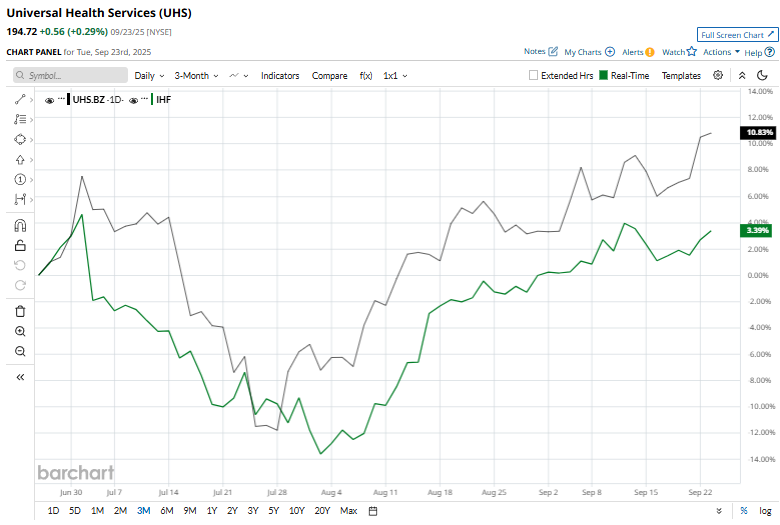Viewport: 780px width, 525px height.
Task: Select the Max range tab
Action: coord(349,511)
